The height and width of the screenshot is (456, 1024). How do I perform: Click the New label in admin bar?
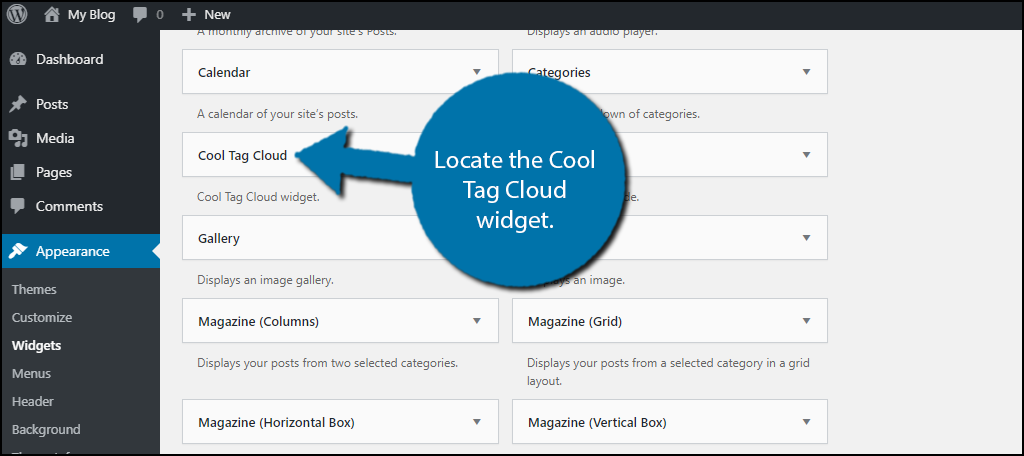217,14
